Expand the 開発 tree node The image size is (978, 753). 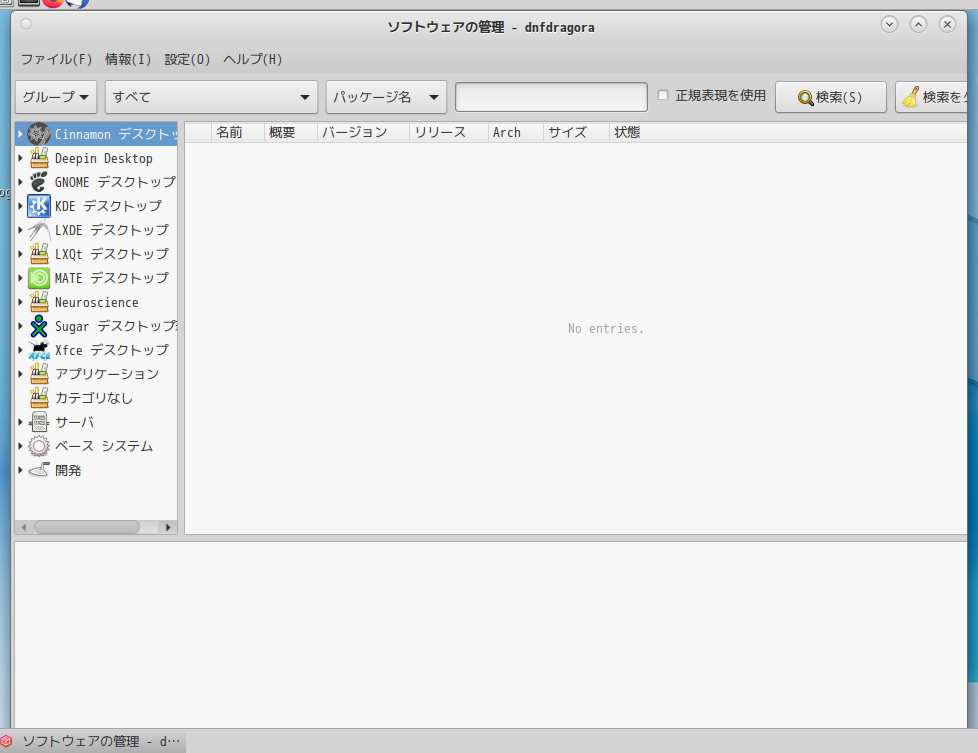[x=20, y=470]
